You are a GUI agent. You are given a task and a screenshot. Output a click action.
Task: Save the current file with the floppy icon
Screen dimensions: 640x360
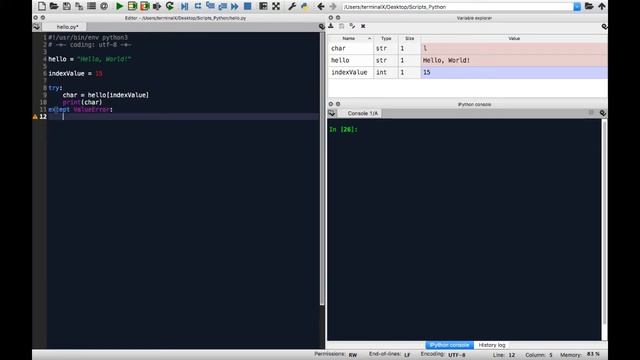[x=67, y=6]
